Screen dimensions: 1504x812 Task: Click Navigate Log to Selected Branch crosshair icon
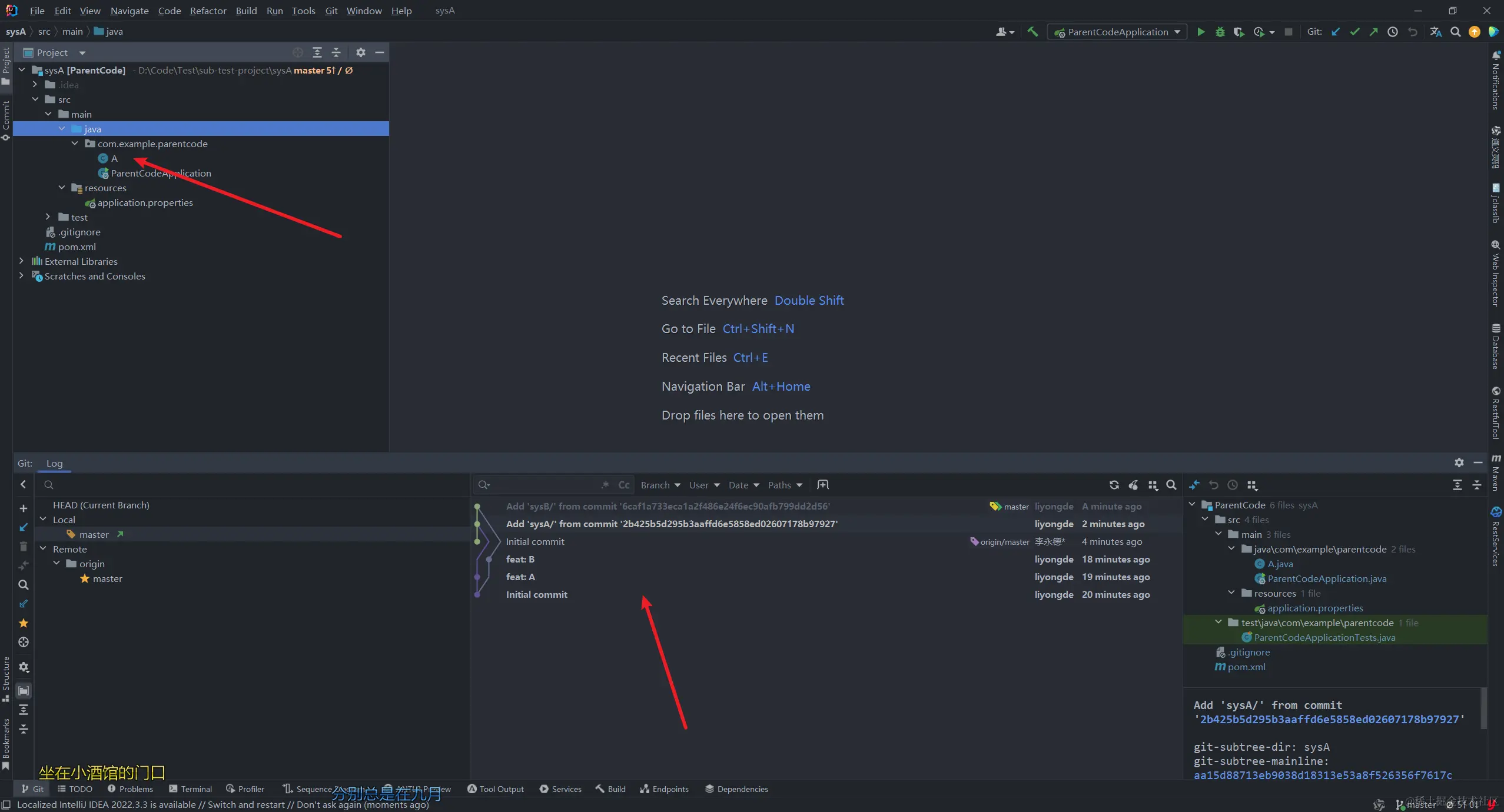point(24,642)
